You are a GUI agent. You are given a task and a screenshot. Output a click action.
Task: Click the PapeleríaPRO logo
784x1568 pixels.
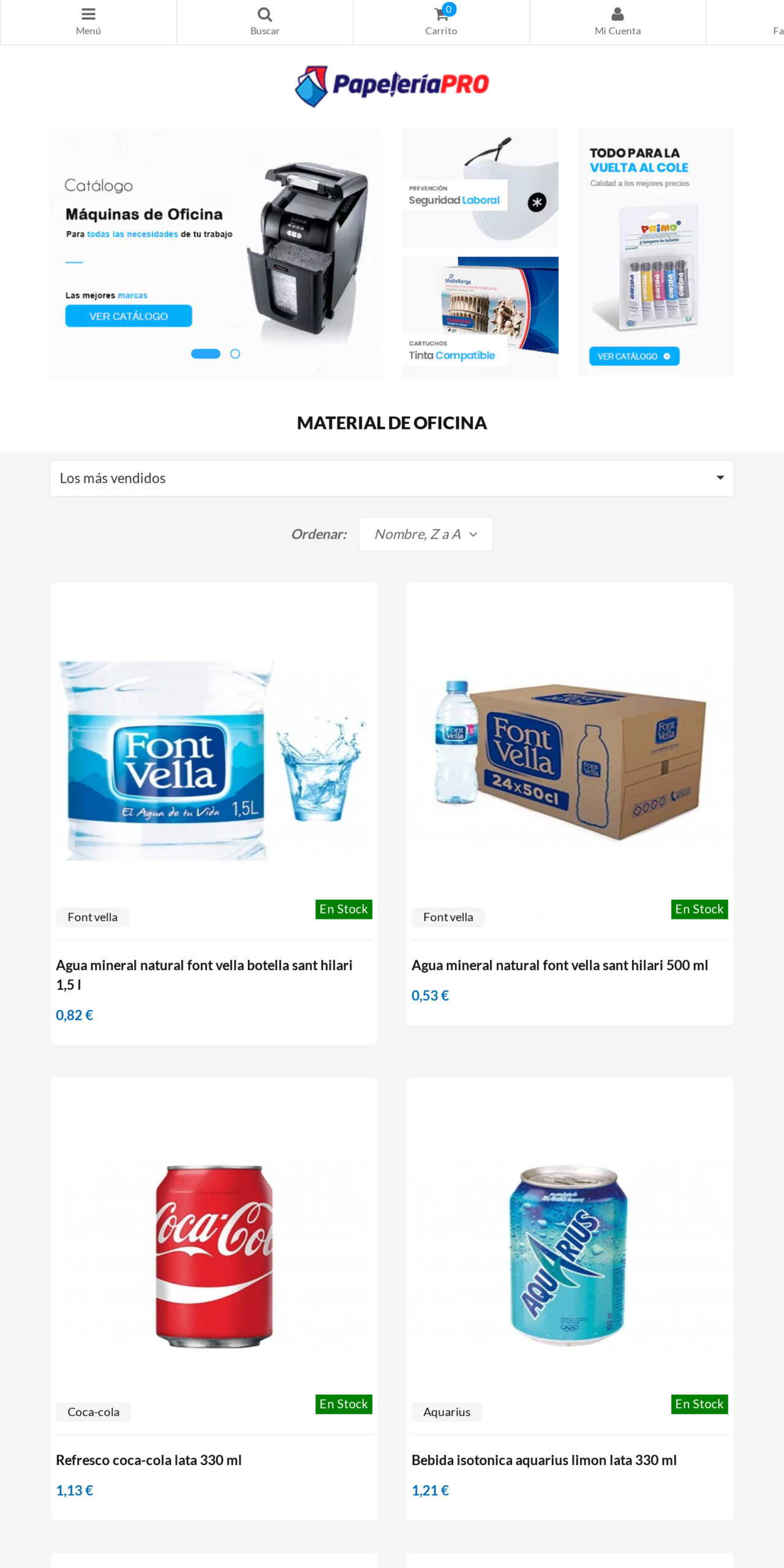click(x=392, y=84)
